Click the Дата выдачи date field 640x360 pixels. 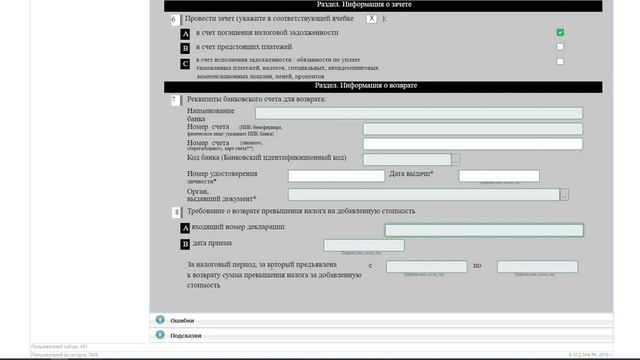coord(499,176)
